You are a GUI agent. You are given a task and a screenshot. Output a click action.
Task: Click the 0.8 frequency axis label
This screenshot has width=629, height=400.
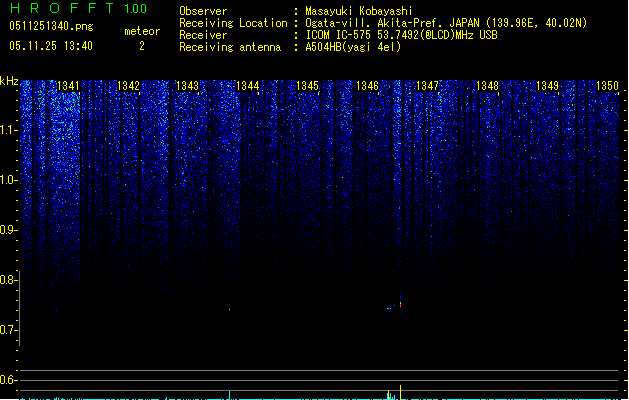click(8, 280)
